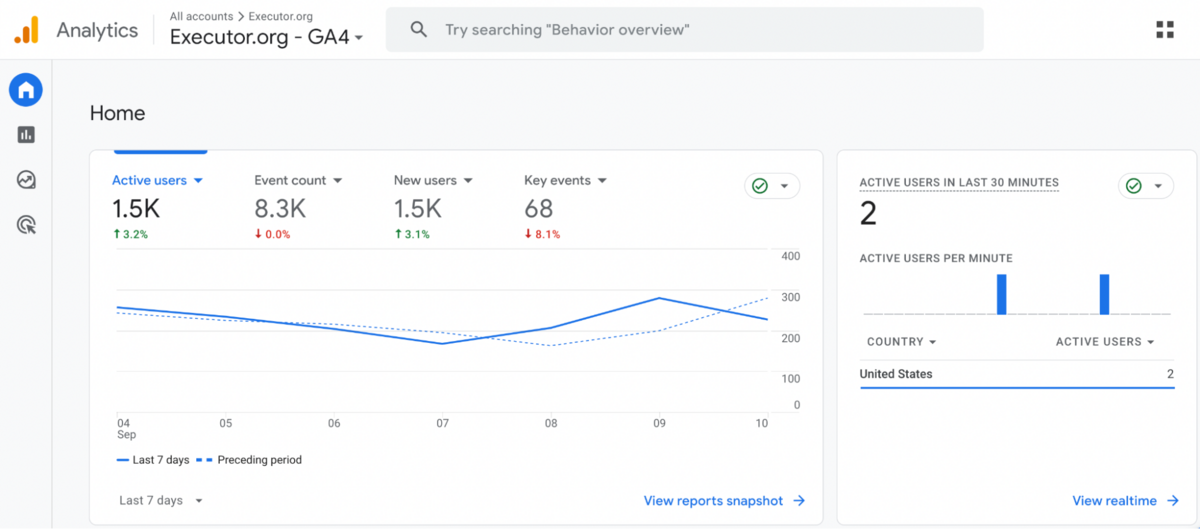1200x529 pixels.
Task: Click the 3.2% increase indicator
Action: pyautogui.click(x=130, y=234)
